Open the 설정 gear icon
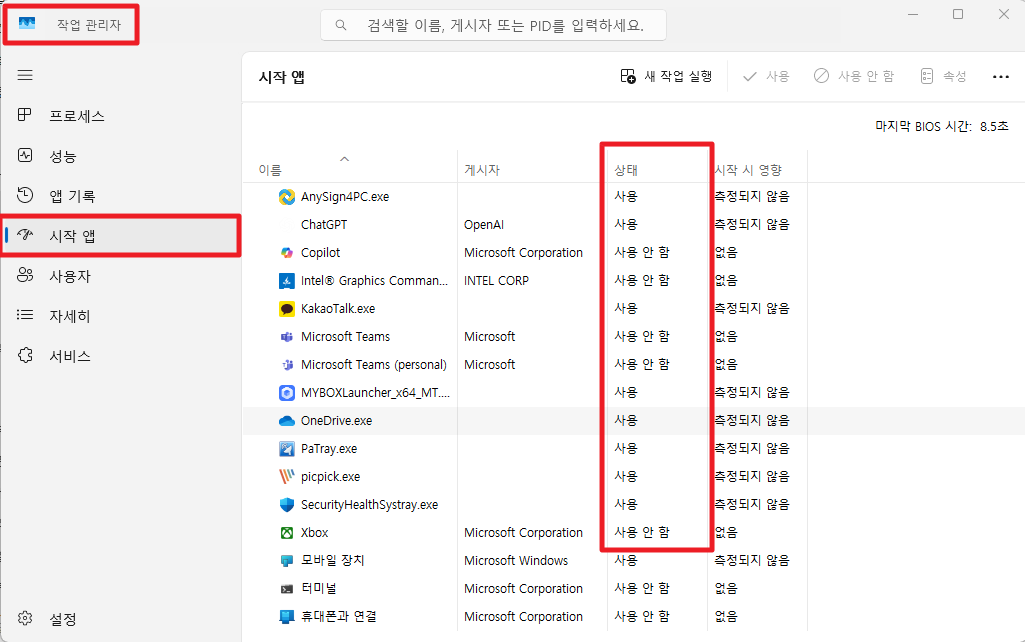The width and height of the screenshot is (1025, 642). point(25,618)
